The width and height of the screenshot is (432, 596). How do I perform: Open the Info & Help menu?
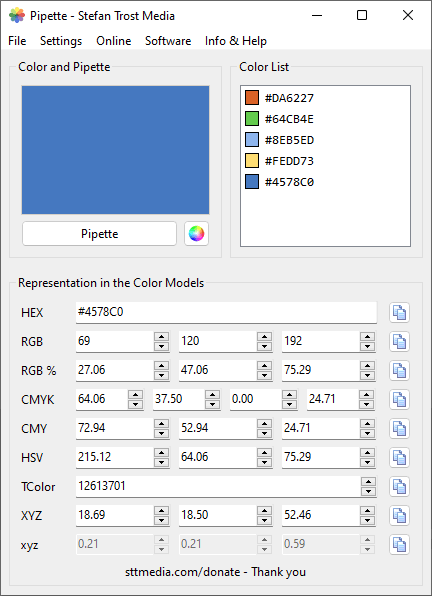[x=236, y=41]
